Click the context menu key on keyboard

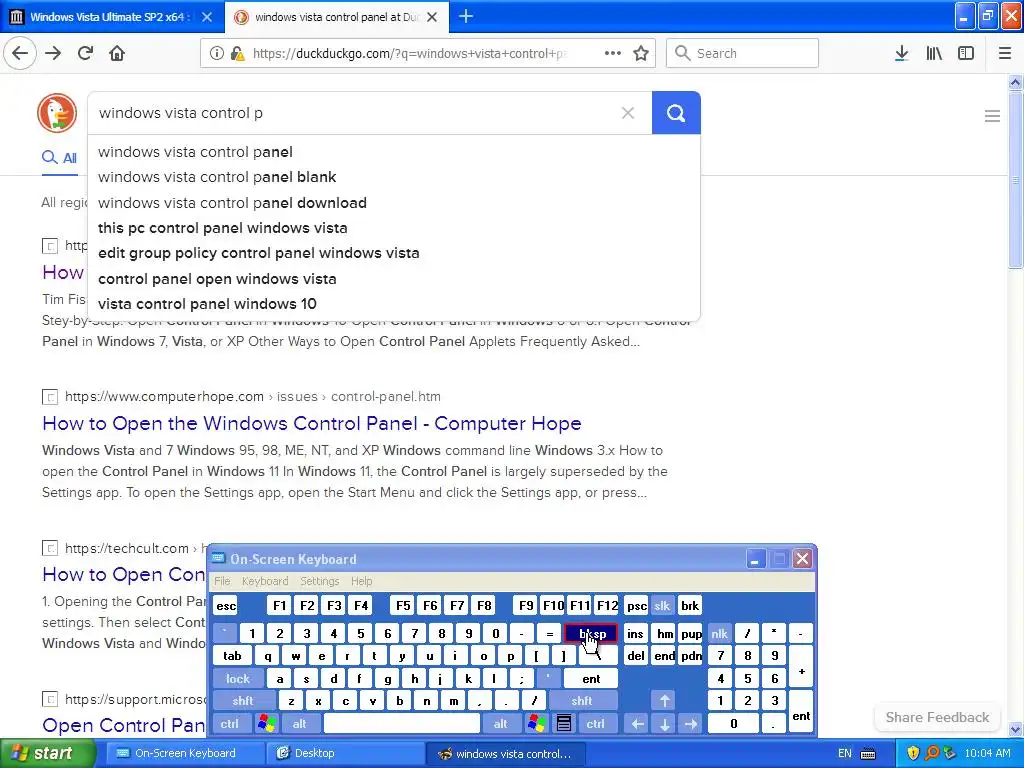point(564,724)
